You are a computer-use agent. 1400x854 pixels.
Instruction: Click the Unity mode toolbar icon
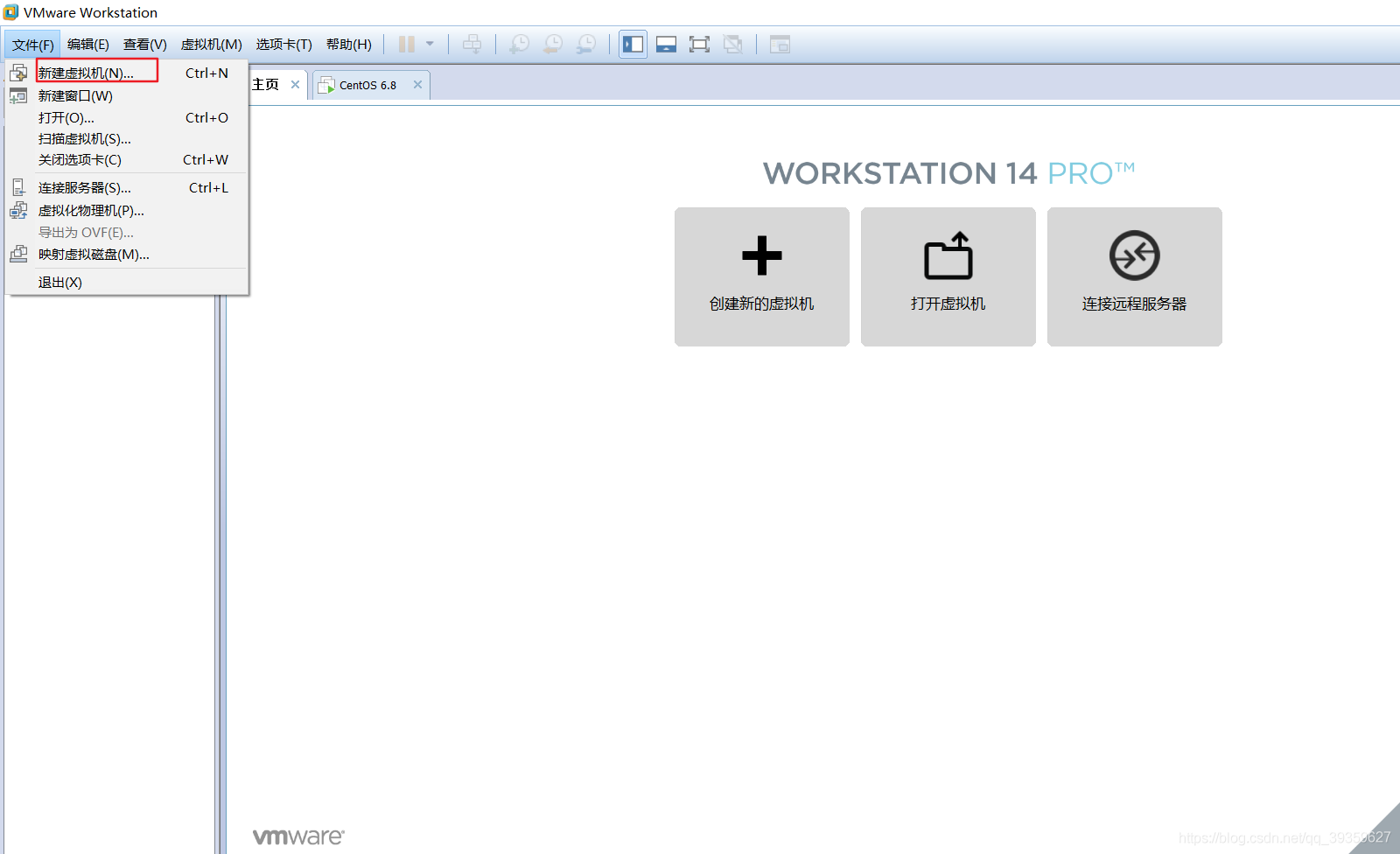(x=733, y=44)
